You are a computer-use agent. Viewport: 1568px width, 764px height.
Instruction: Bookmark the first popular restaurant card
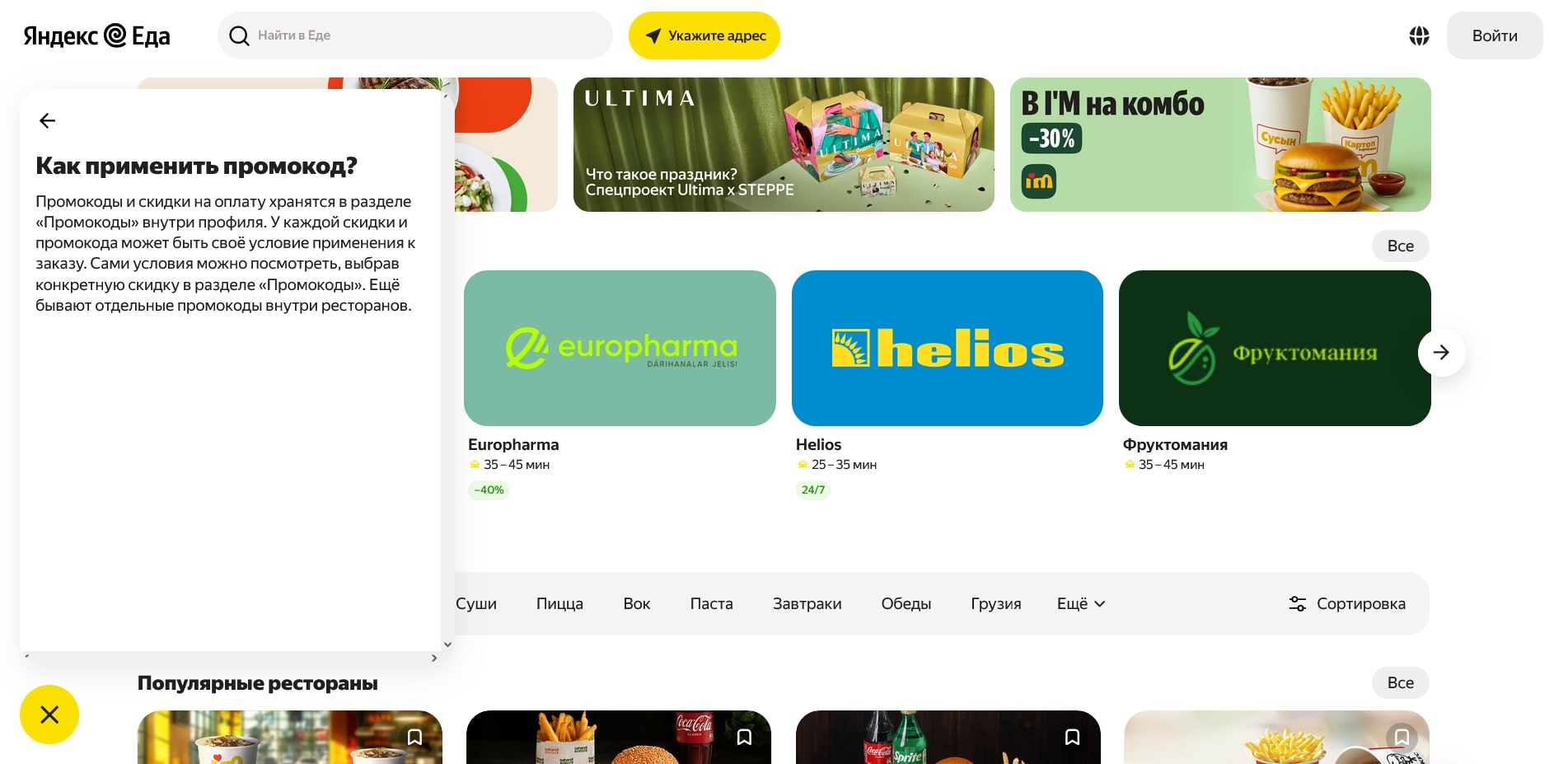pyautogui.click(x=414, y=737)
